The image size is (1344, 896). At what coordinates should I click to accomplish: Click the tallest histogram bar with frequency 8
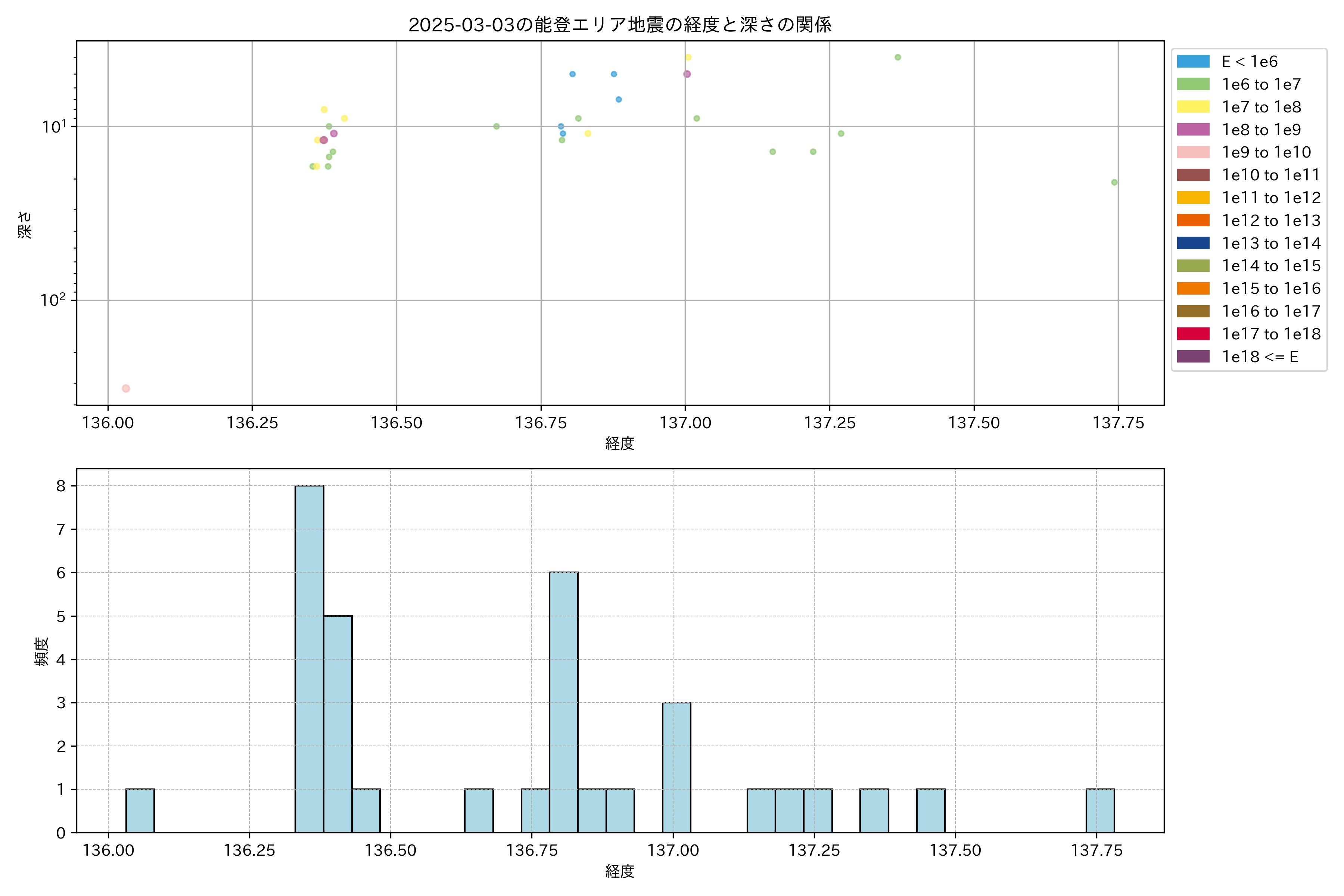pyautogui.click(x=309, y=658)
